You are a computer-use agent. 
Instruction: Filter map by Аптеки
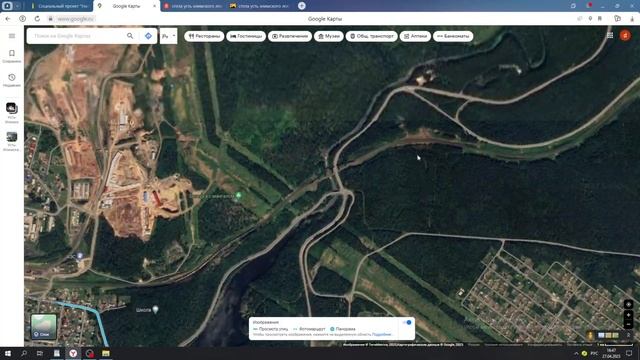(415, 36)
